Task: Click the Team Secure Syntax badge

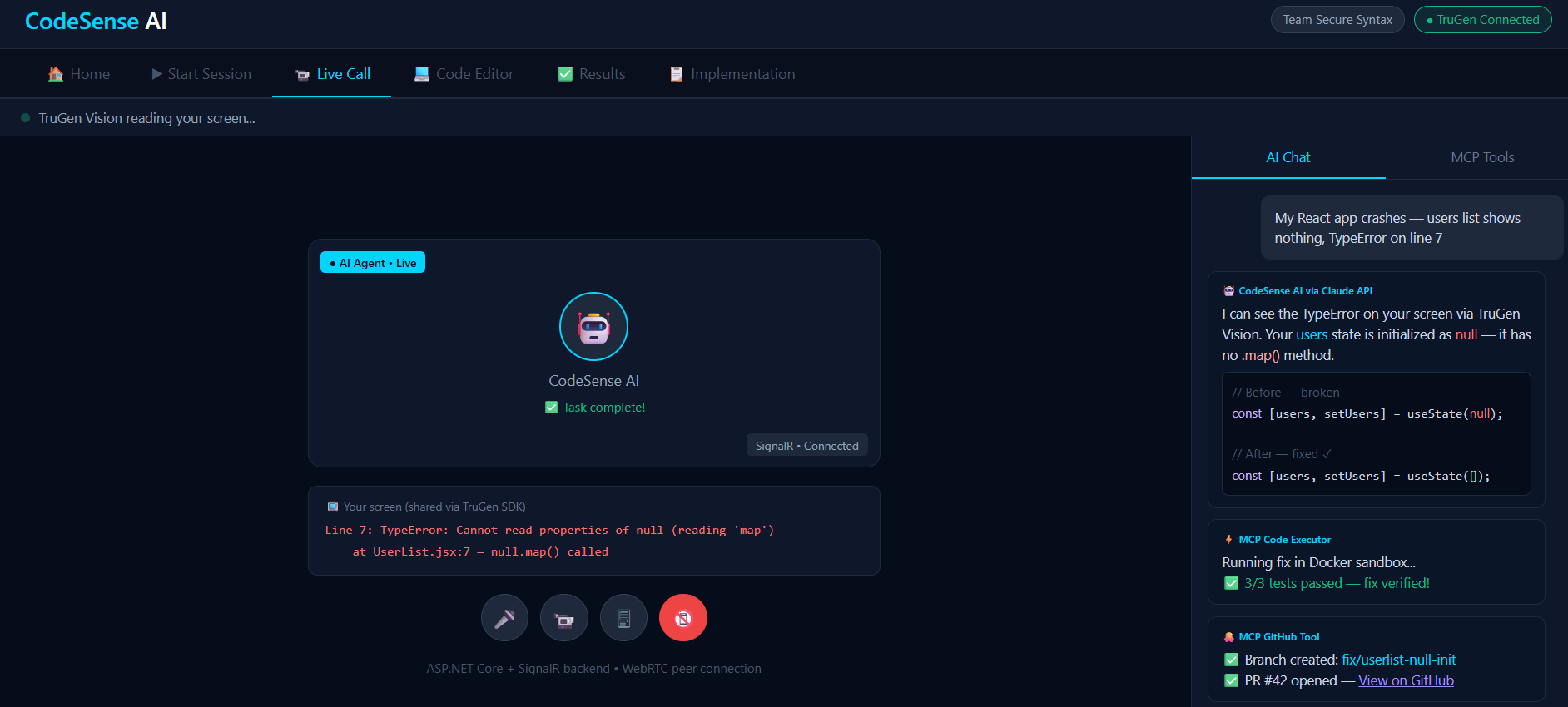Action: coord(1337,20)
